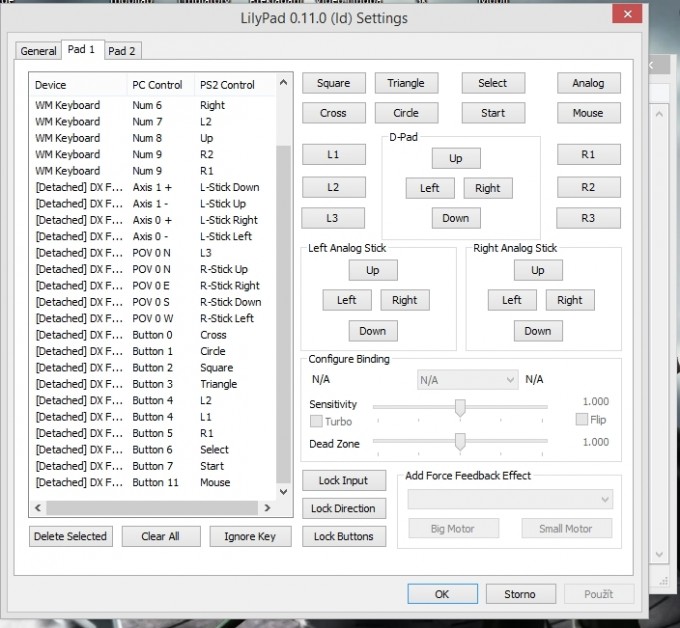Adjust the Sensitivity slider handle
Screen dimensions: 680x628
460,408
